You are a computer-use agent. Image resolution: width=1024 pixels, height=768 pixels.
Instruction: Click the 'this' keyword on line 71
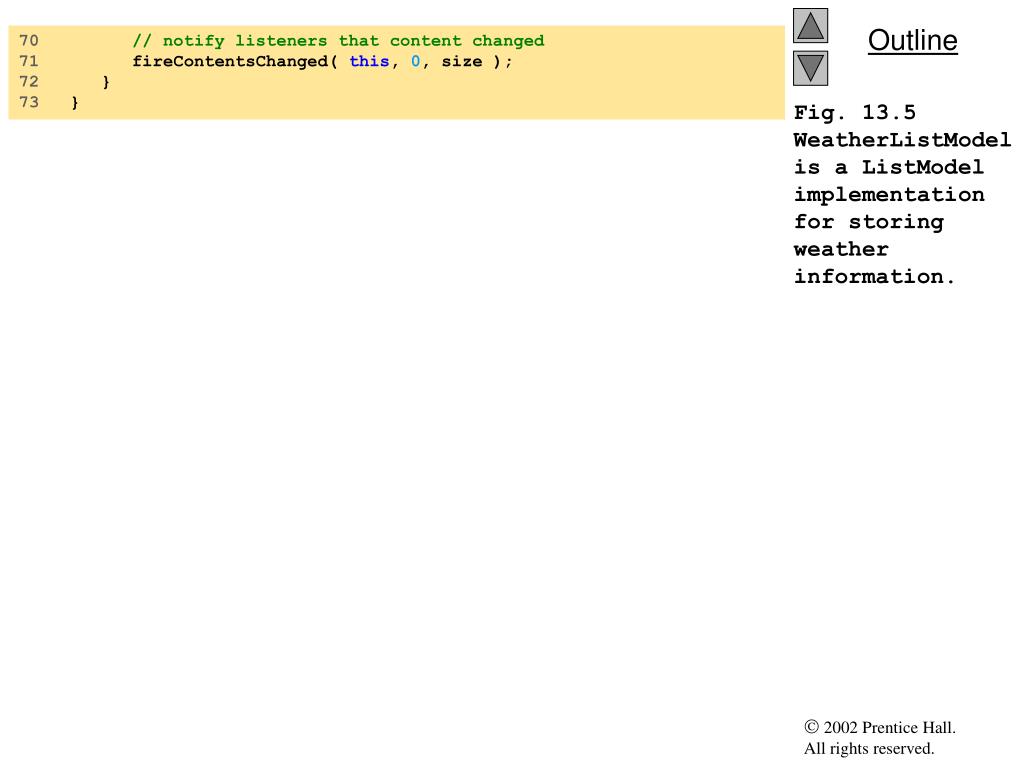tap(369, 61)
